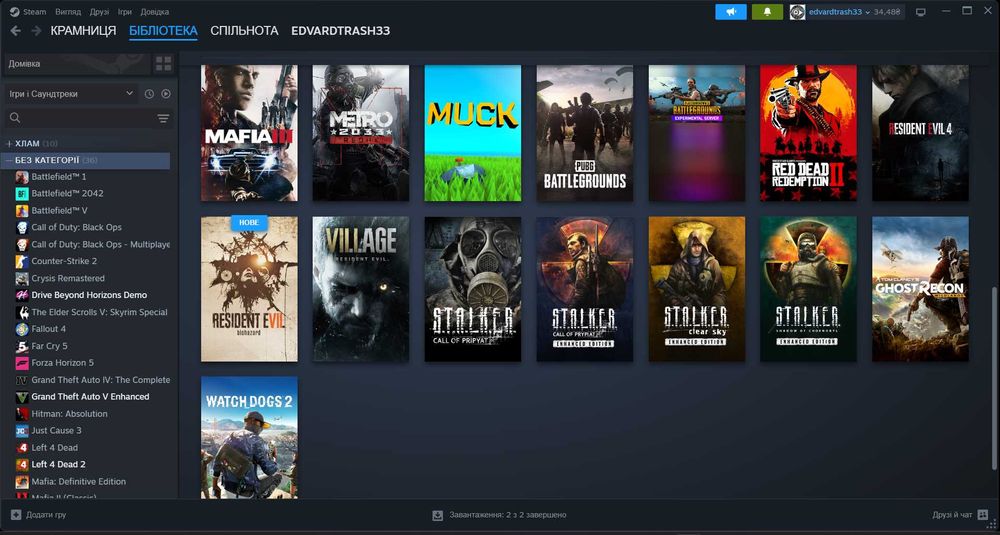Click the Forza Horizon 5 game icon

(x=22, y=363)
